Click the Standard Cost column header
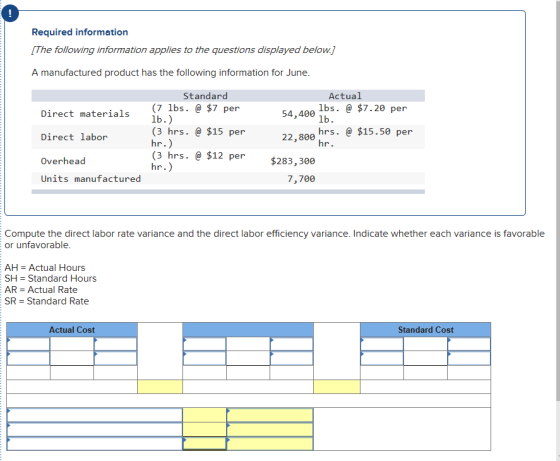 pyautogui.click(x=425, y=330)
